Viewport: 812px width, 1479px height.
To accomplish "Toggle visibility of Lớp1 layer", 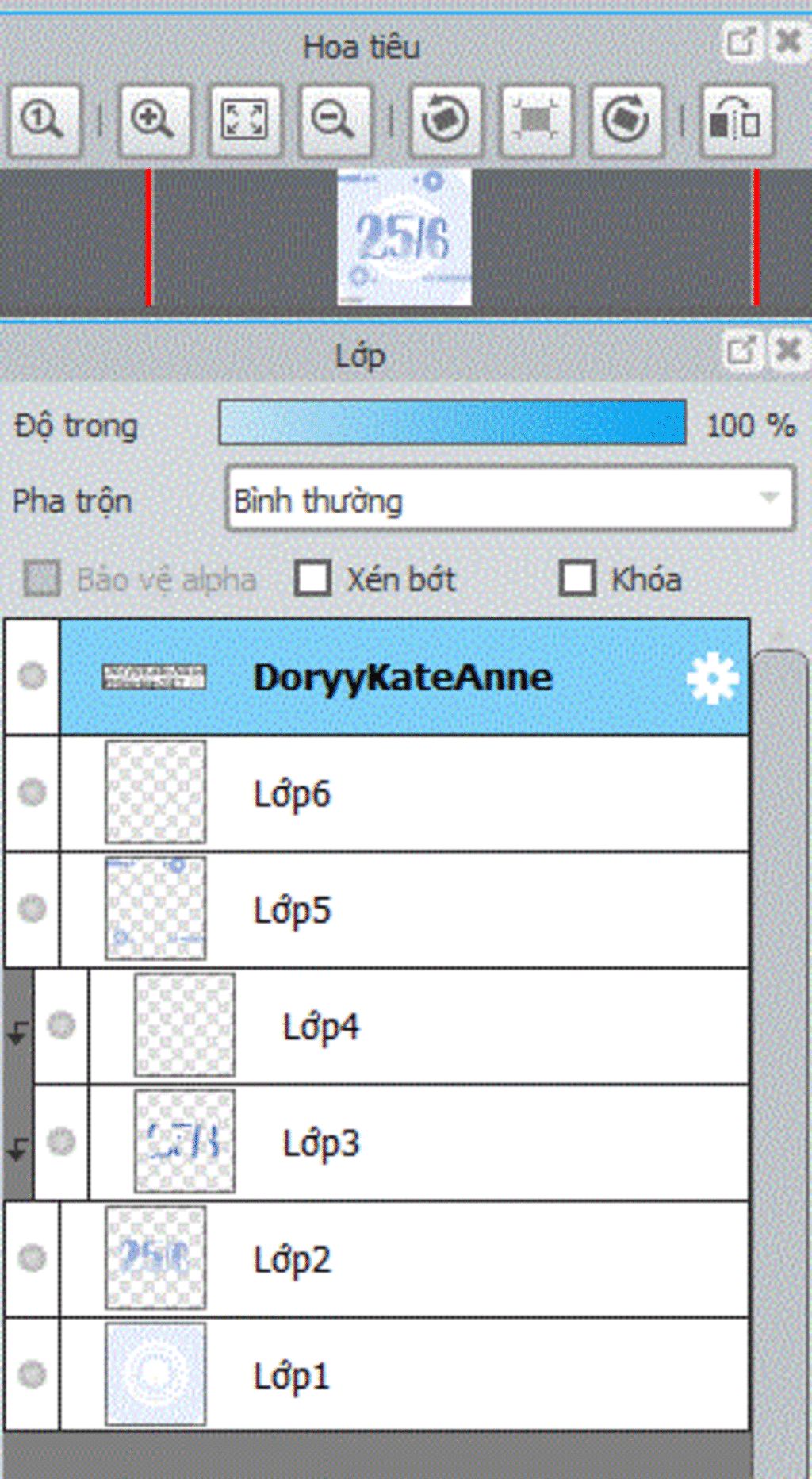I will tap(33, 1373).
